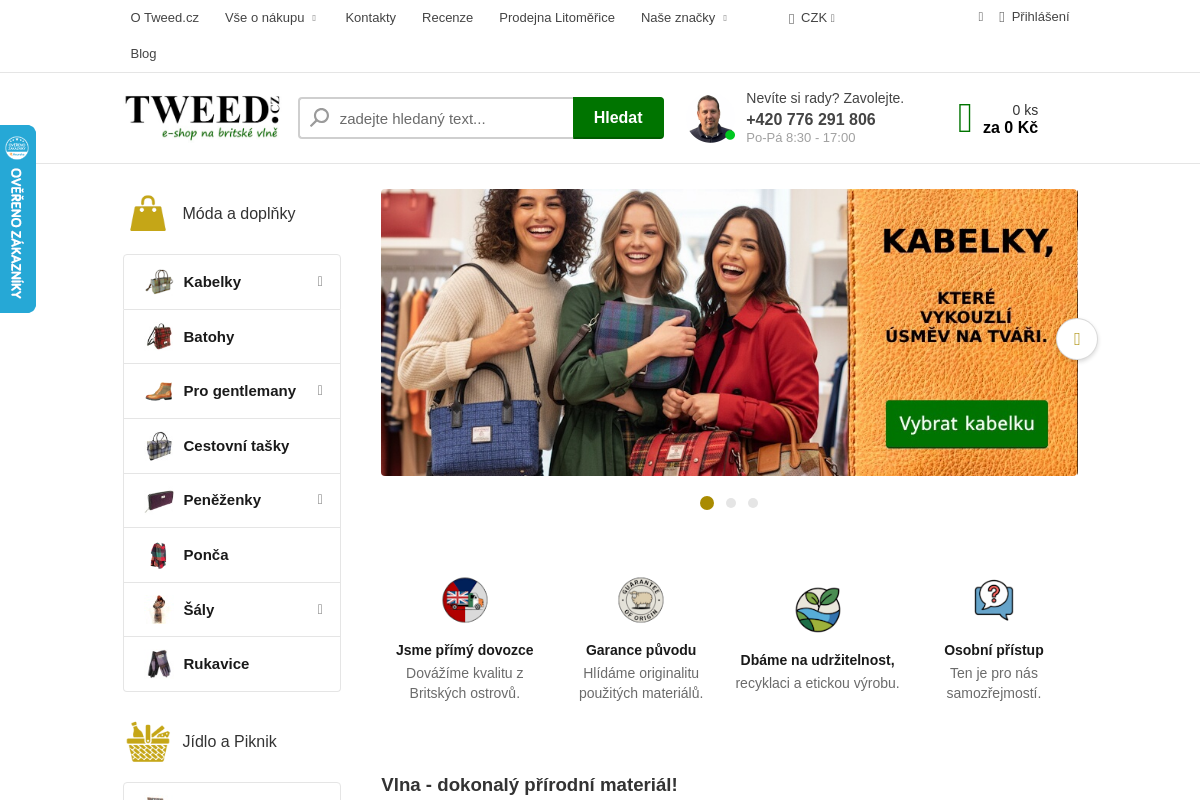
Task: Click the British flag direct importer icon
Action: [x=465, y=600]
